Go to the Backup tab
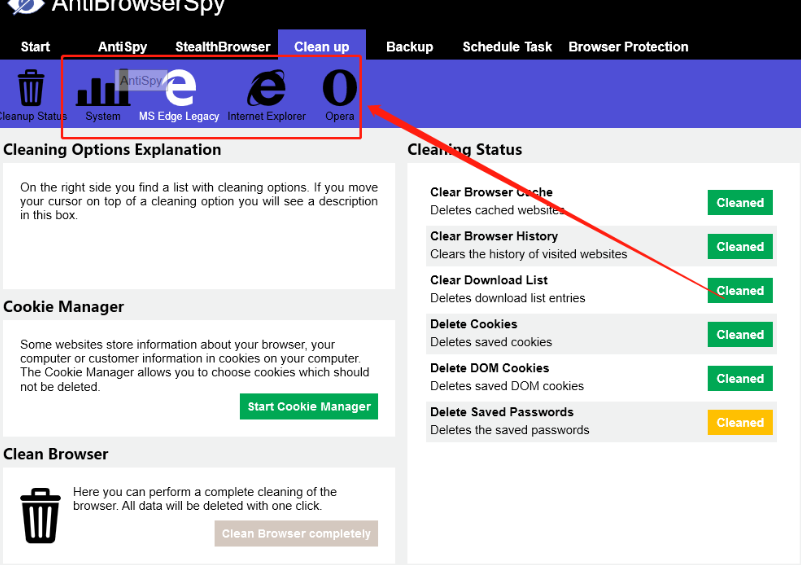The image size is (801, 565). click(410, 47)
